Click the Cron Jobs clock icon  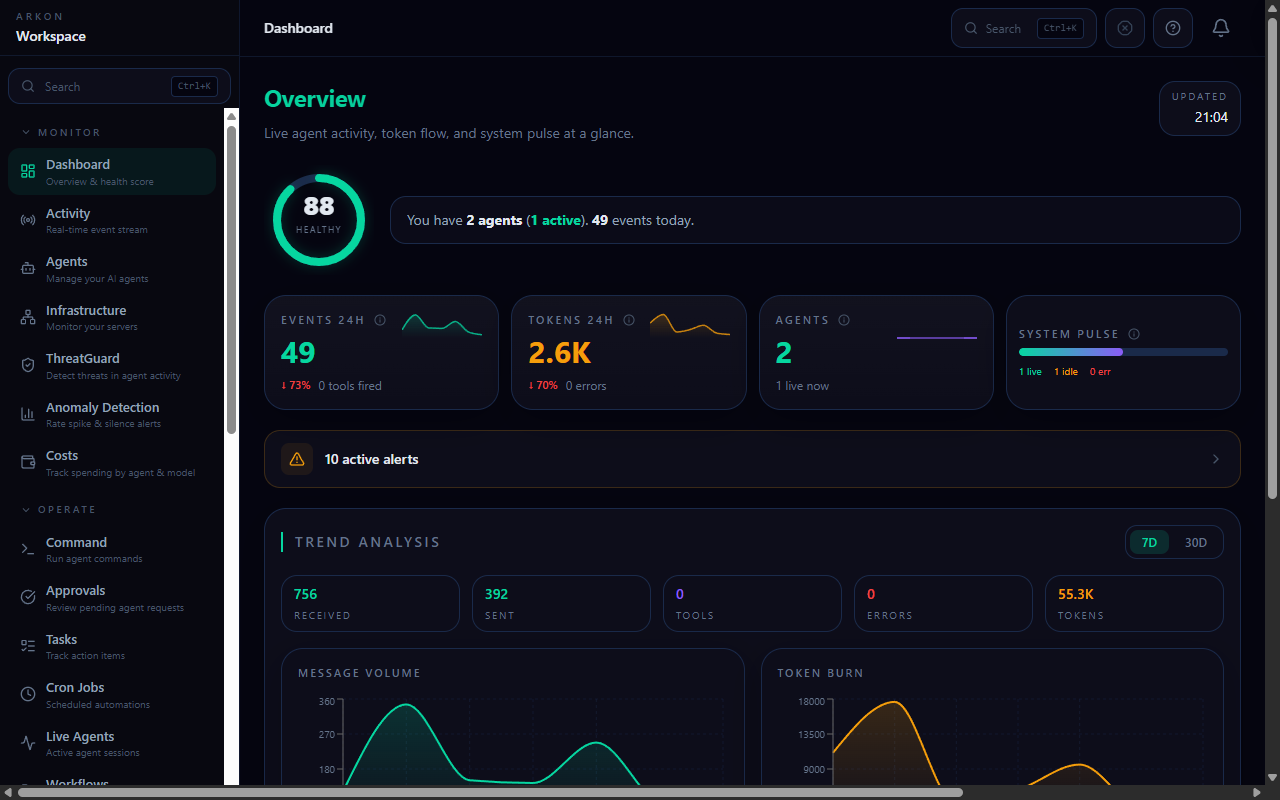coord(28,694)
